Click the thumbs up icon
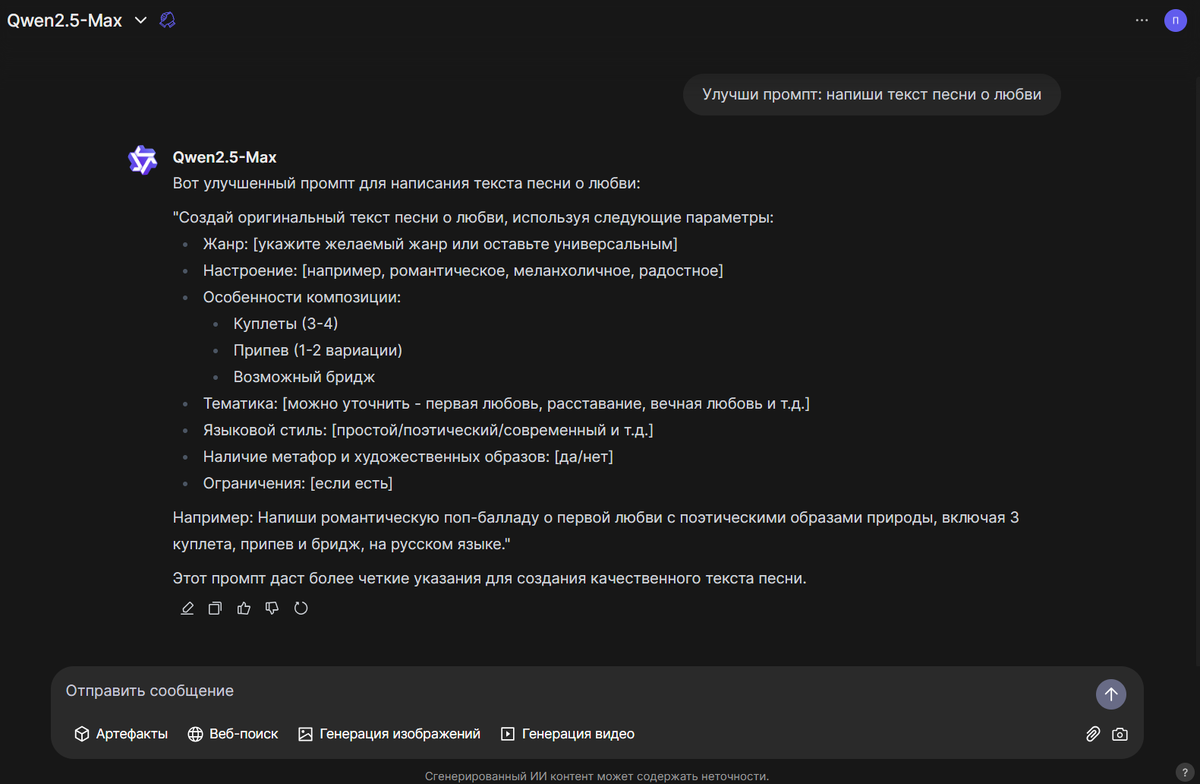The image size is (1200, 784). [244, 608]
